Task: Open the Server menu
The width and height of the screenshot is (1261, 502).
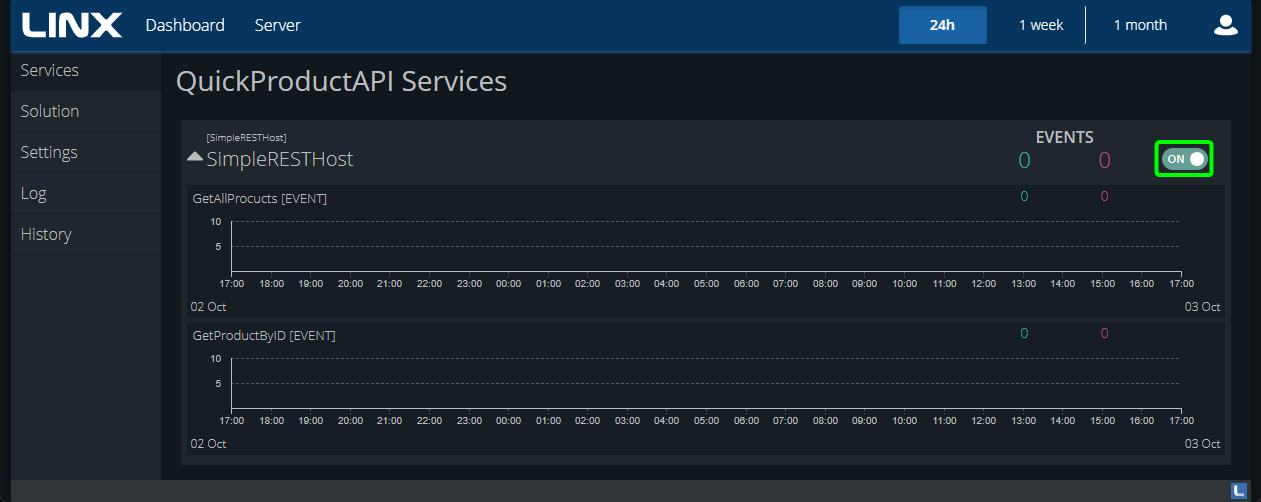Action: tap(277, 25)
